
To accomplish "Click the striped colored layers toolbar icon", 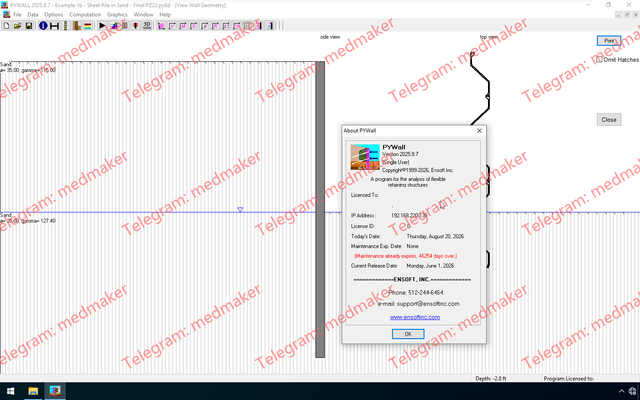I will coord(87,26).
